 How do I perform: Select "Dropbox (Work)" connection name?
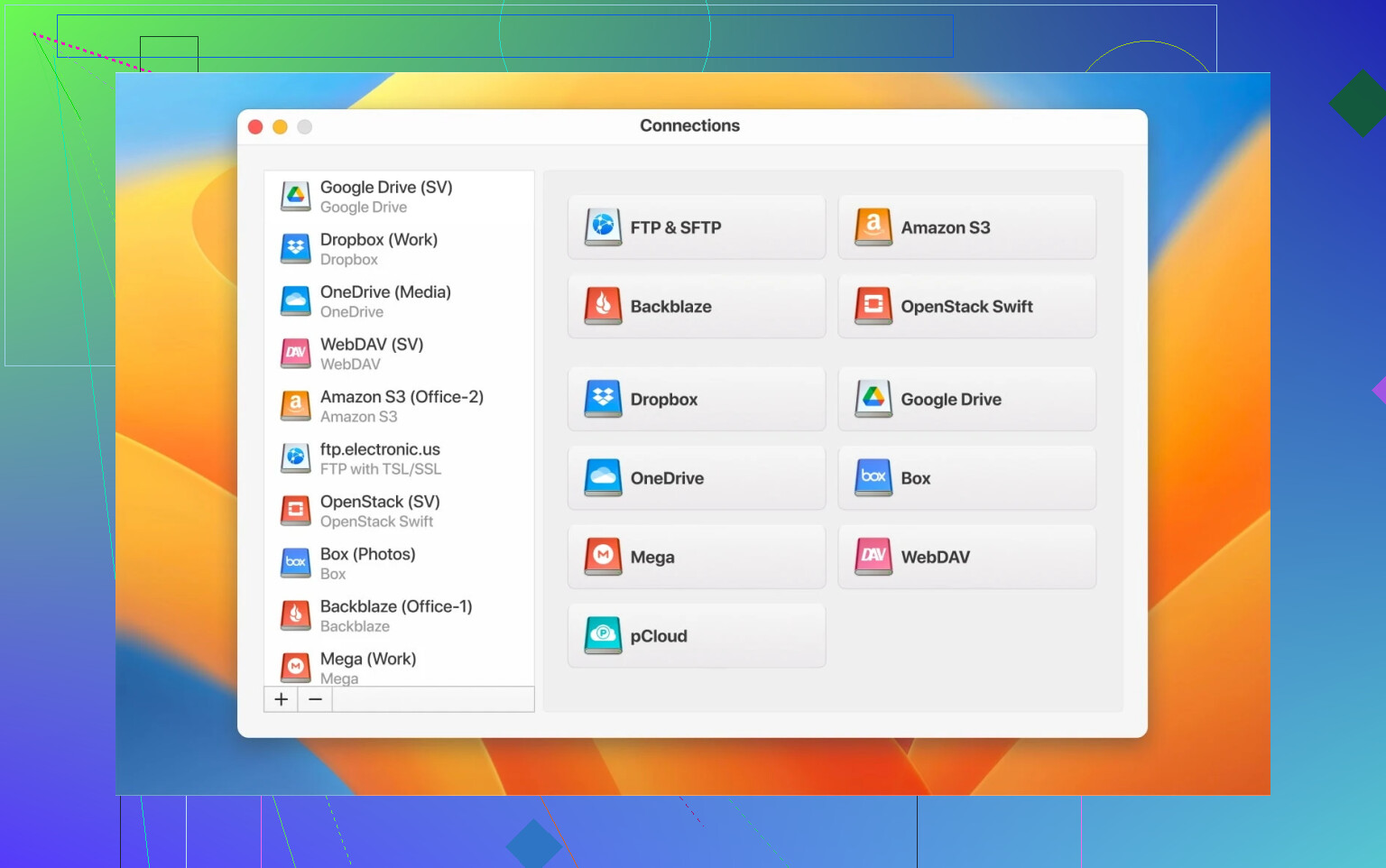pyautogui.click(x=379, y=239)
